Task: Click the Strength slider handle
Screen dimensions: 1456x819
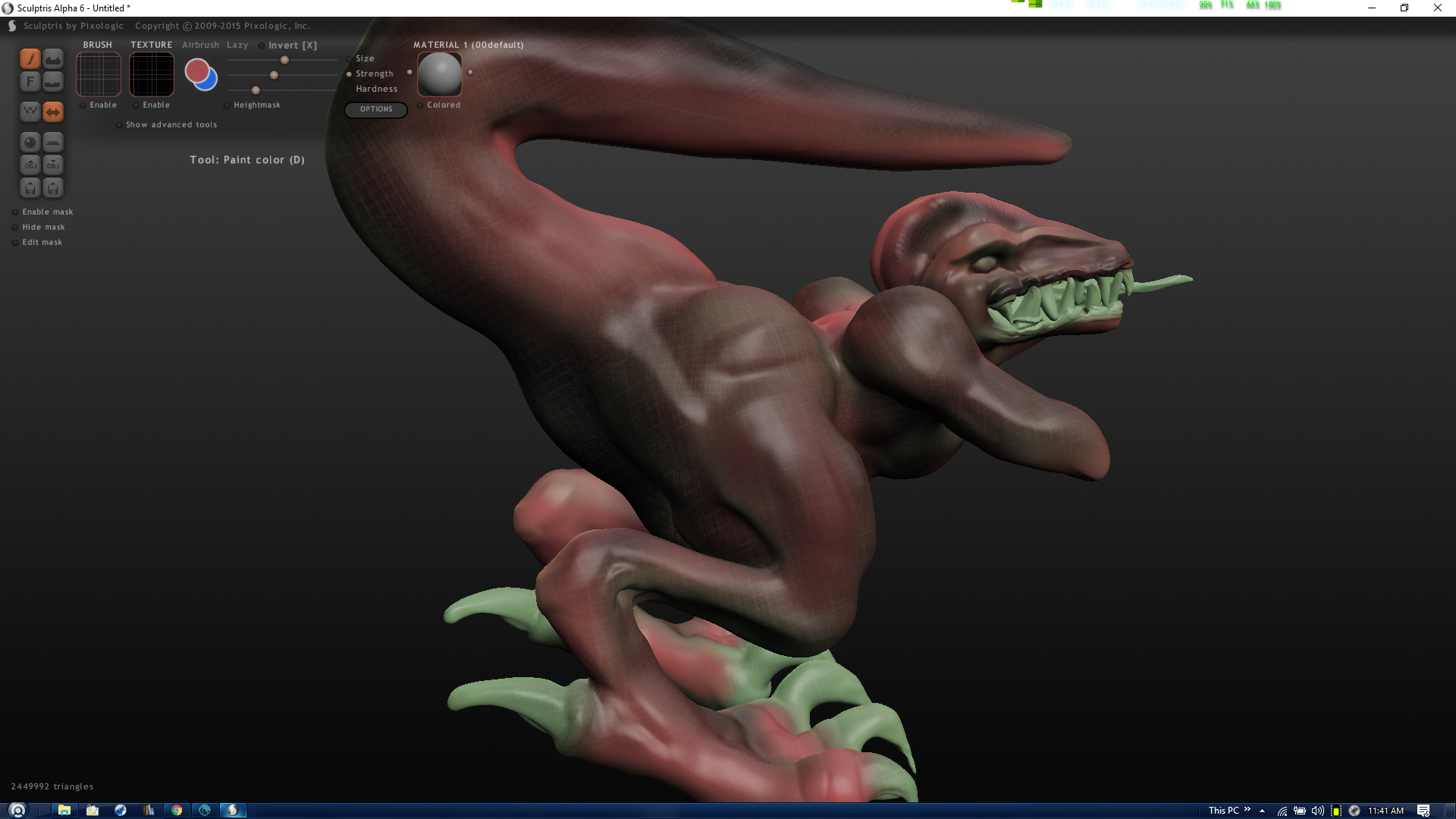Action: pyautogui.click(x=274, y=75)
